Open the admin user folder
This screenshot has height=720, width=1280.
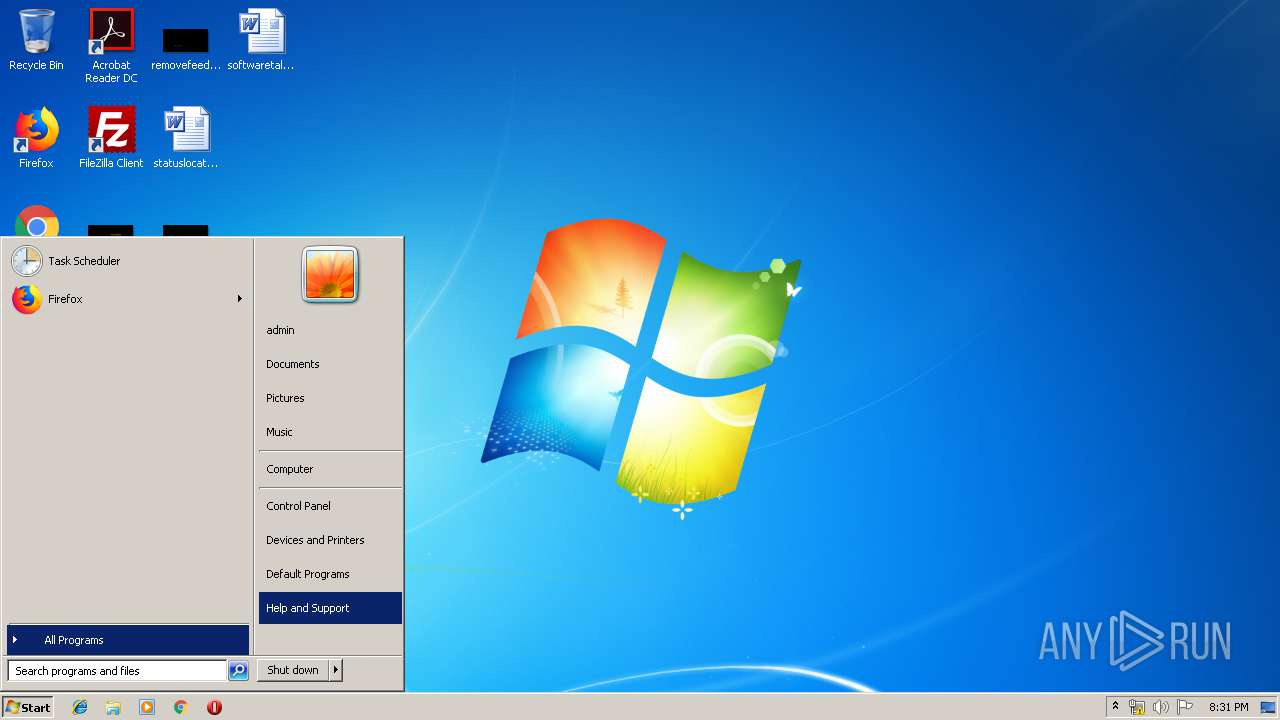(330, 330)
